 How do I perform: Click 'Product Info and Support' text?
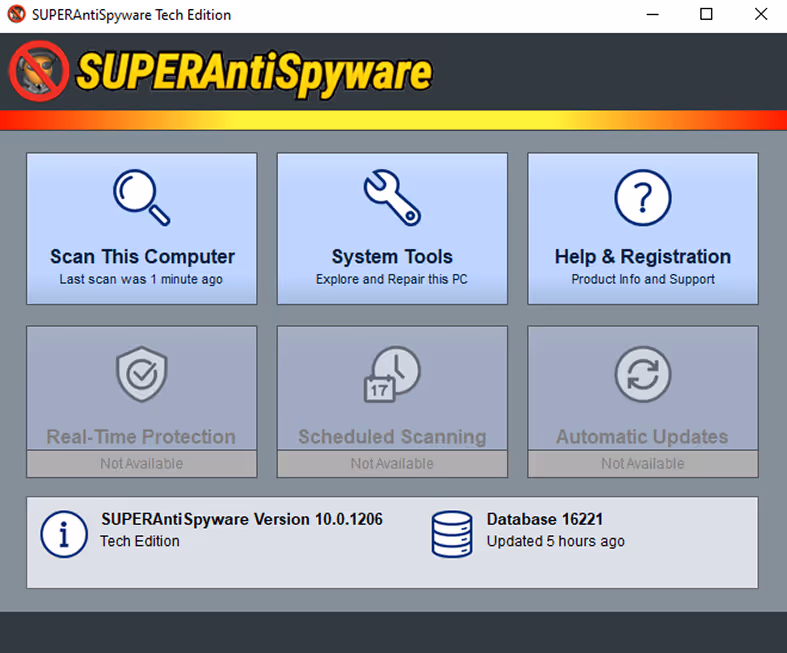[642, 279]
